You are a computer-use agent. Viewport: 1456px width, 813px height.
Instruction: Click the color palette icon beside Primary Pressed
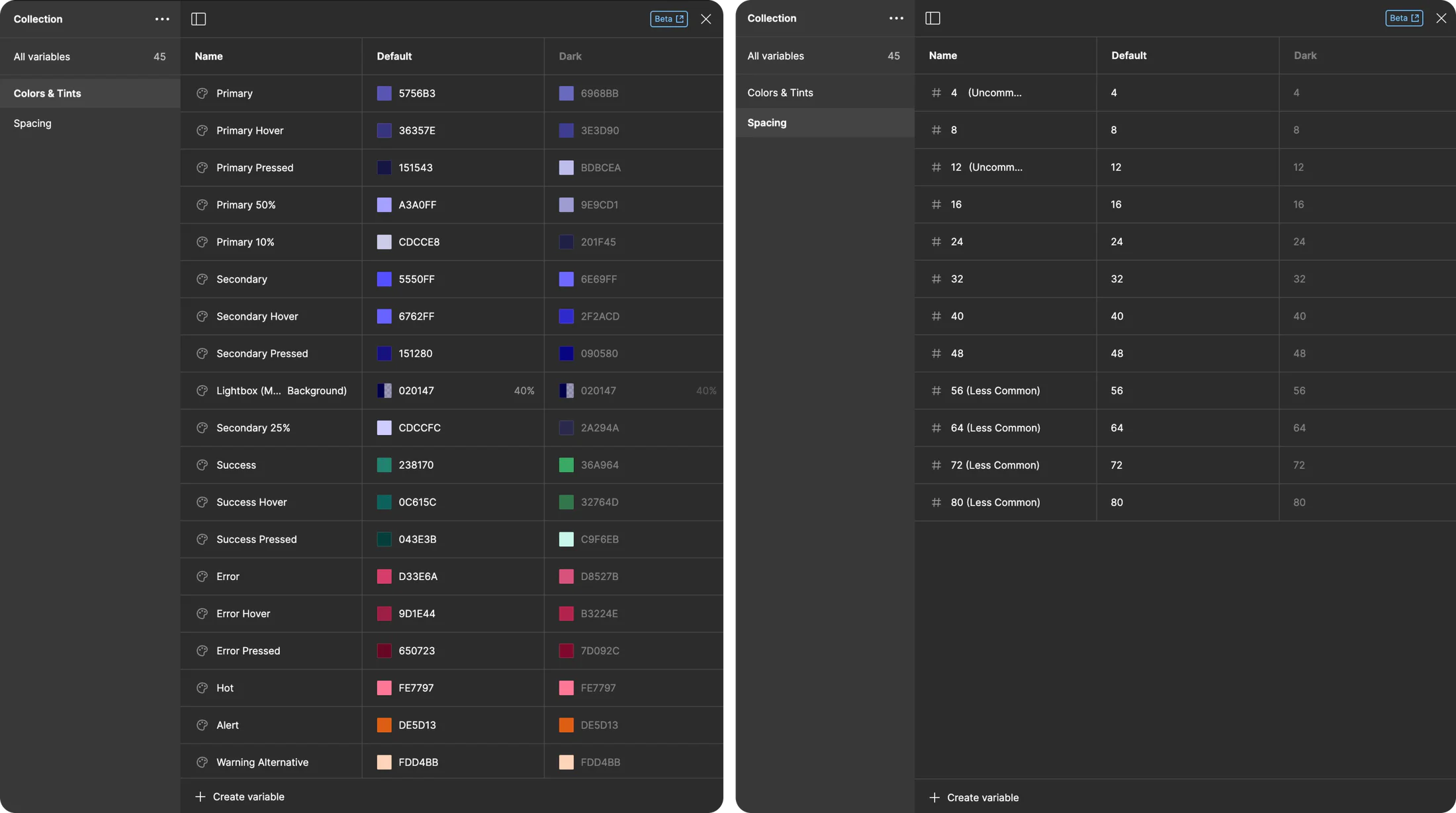(203, 167)
